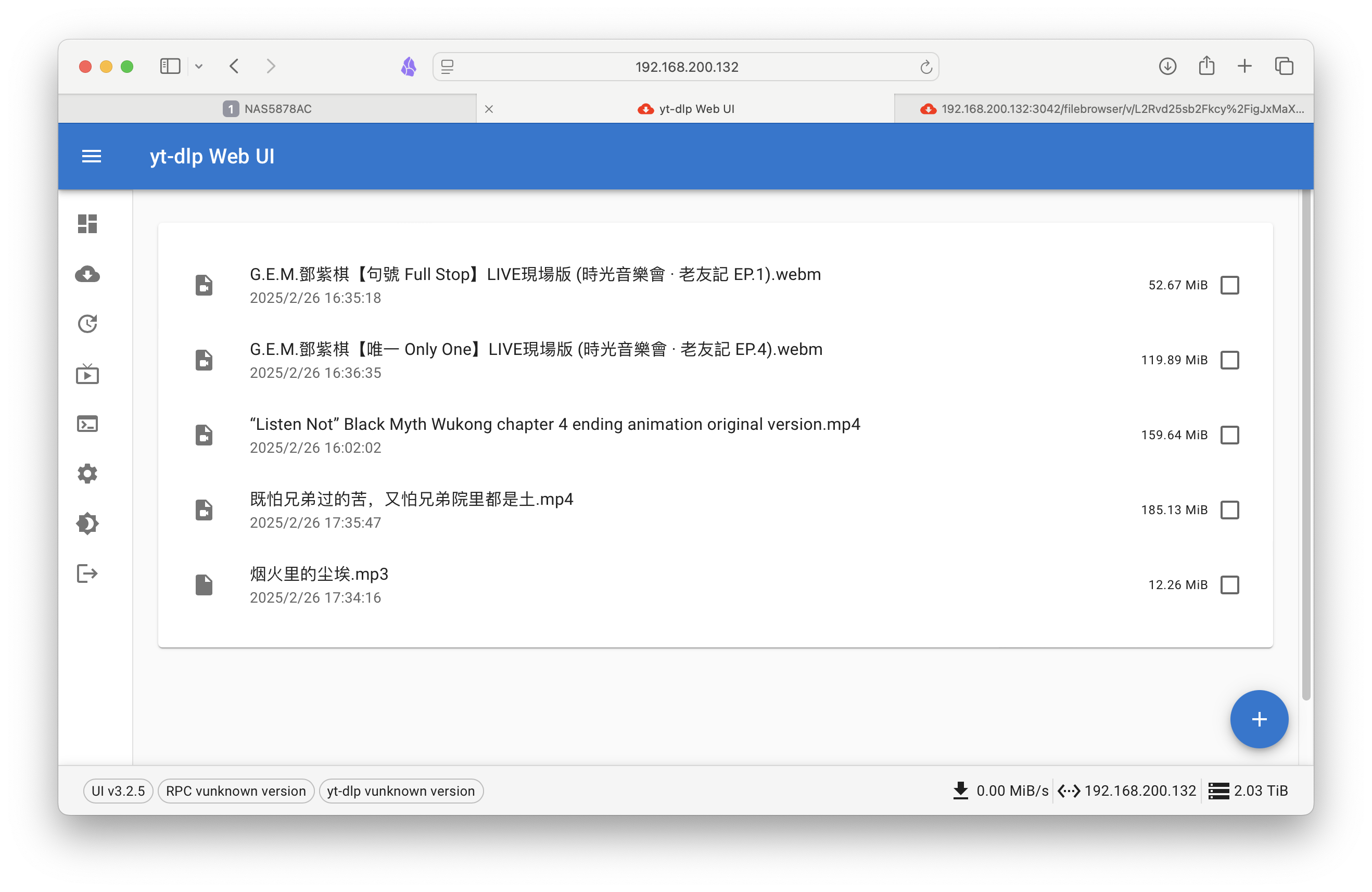Toggle Safari sidebar button
The width and height of the screenshot is (1372, 892).
[170, 66]
